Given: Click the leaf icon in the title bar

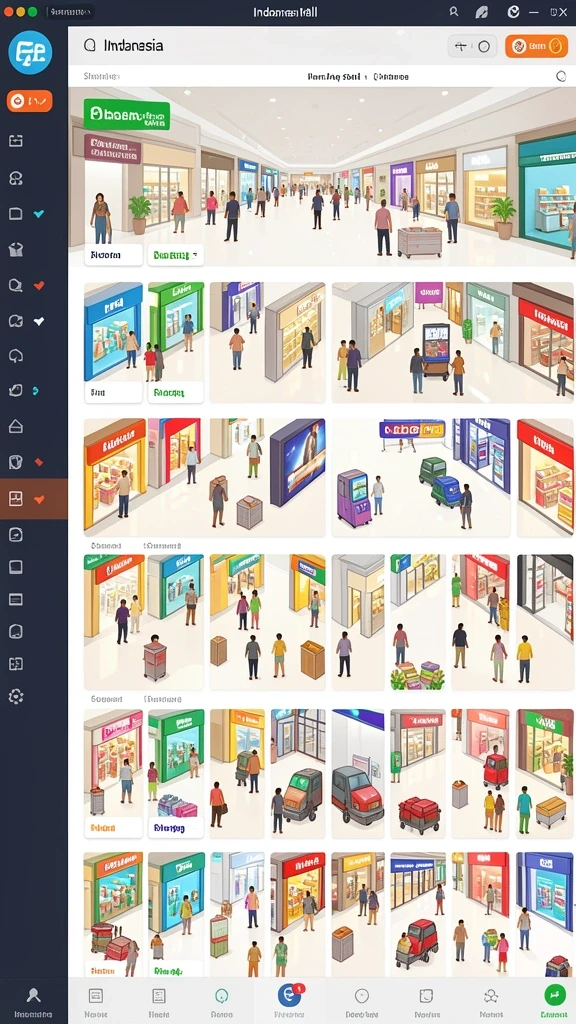Looking at the screenshot, I should click(x=482, y=12).
